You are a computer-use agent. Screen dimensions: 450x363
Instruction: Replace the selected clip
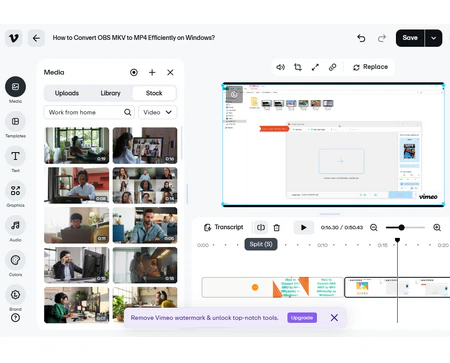(x=370, y=67)
